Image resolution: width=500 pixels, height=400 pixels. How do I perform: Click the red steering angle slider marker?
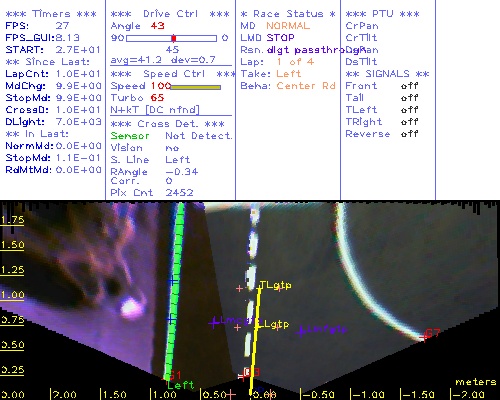point(173,38)
